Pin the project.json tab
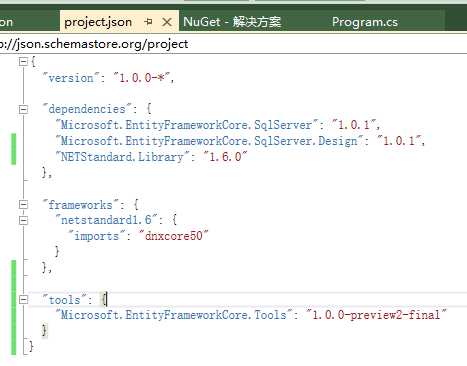This screenshot has width=467, height=366. click(x=149, y=22)
